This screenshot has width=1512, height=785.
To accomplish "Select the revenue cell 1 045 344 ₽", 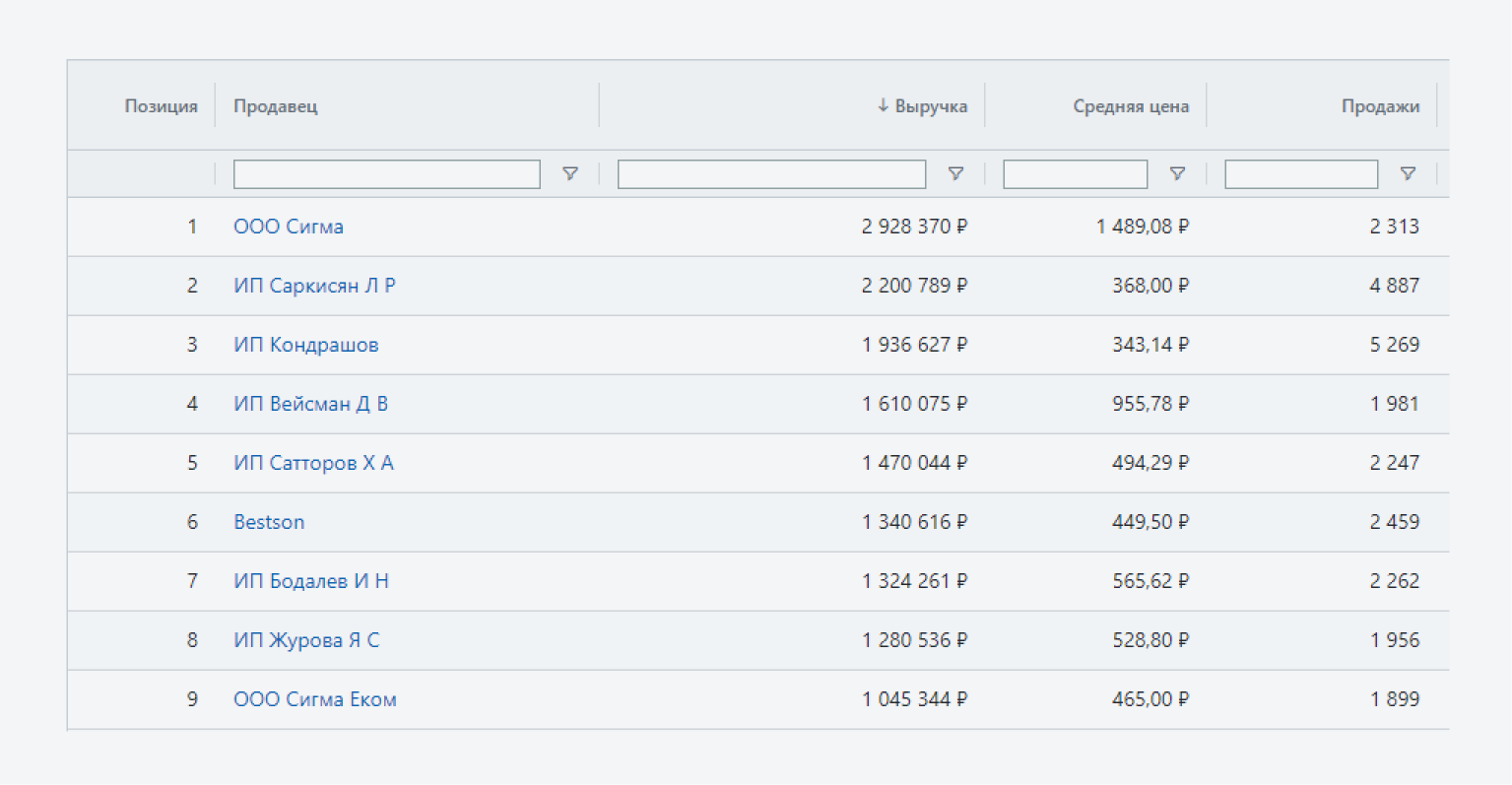I will coord(914,699).
